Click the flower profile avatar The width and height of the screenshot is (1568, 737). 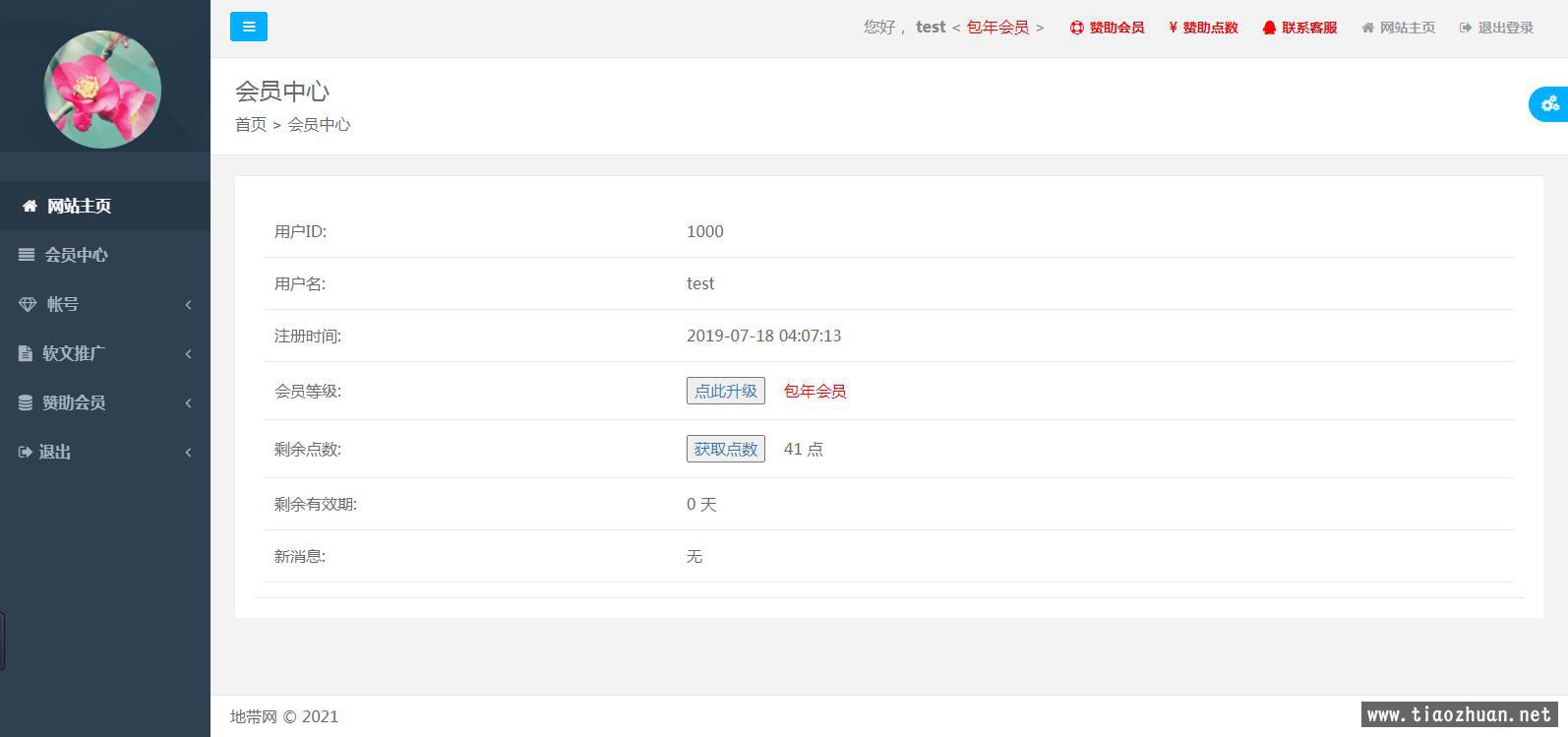(102, 90)
